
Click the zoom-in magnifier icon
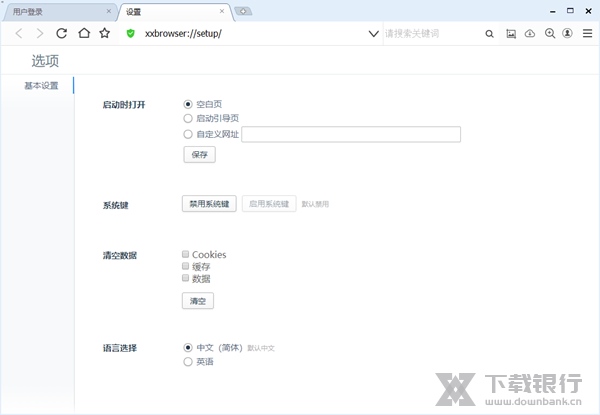click(550, 34)
